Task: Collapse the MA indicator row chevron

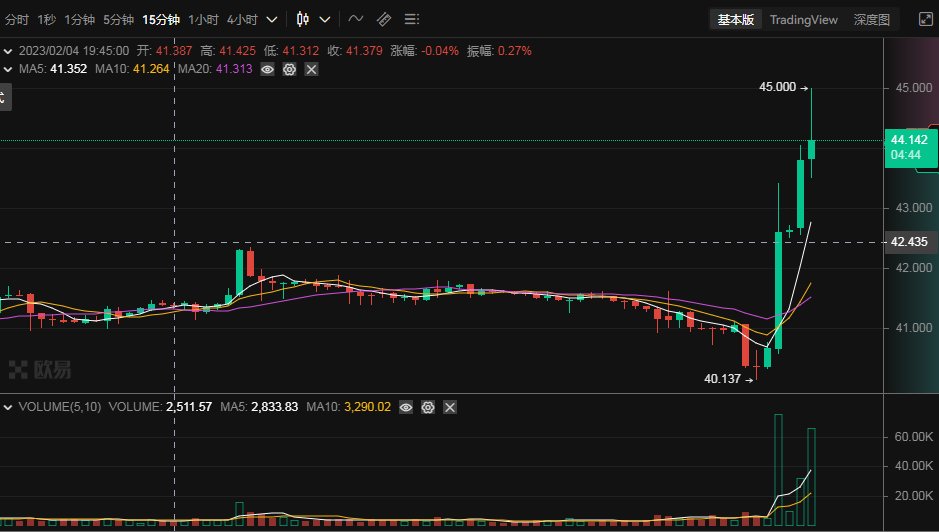Action: (8, 69)
